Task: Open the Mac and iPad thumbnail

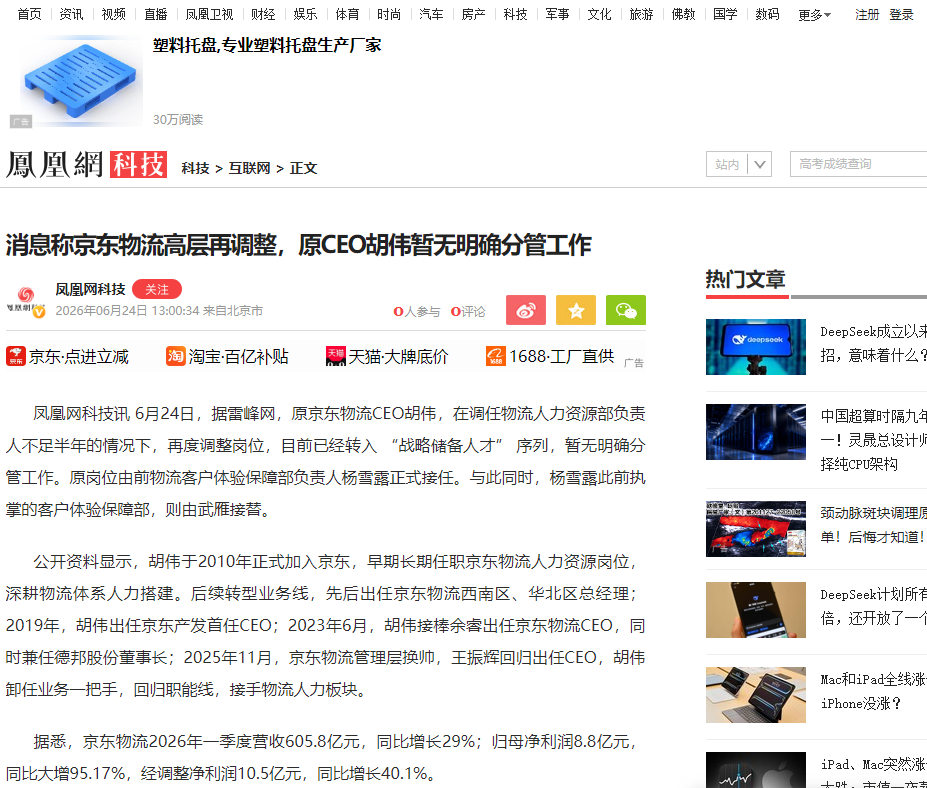Action: click(756, 695)
